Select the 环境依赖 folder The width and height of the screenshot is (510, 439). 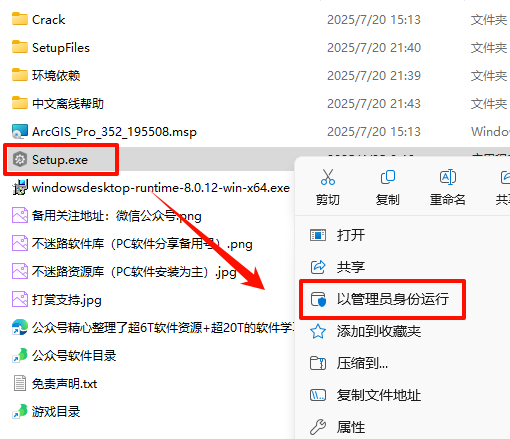pyautogui.click(x=56, y=76)
